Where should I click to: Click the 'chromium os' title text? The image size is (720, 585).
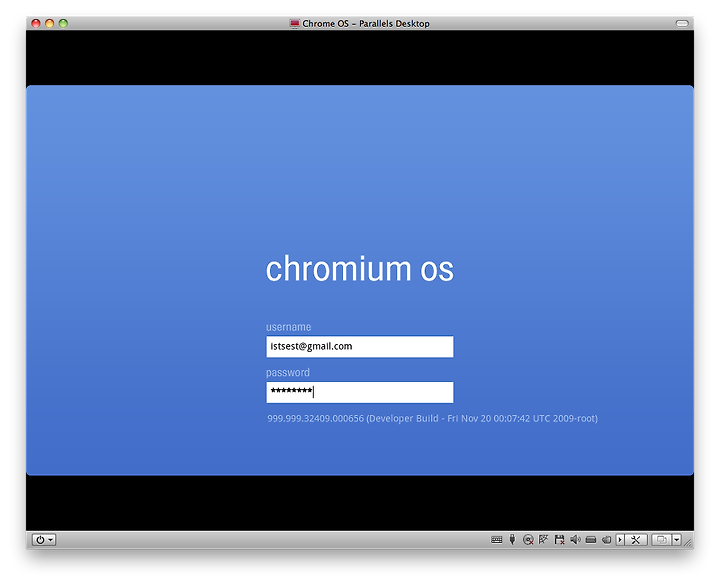(x=360, y=269)
